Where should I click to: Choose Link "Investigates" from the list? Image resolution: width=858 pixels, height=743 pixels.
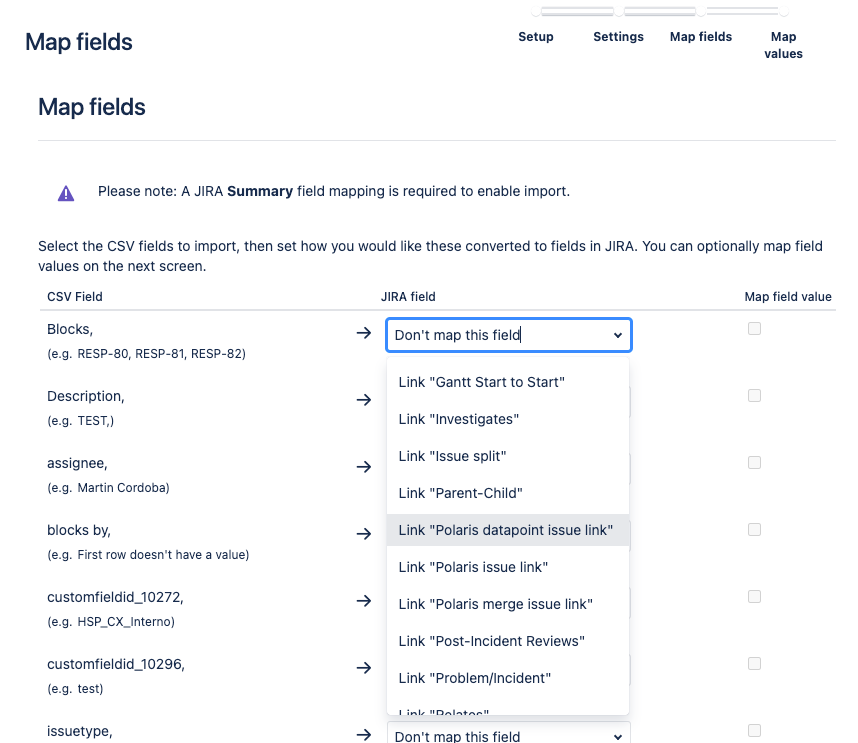click(x=508, y=419)
